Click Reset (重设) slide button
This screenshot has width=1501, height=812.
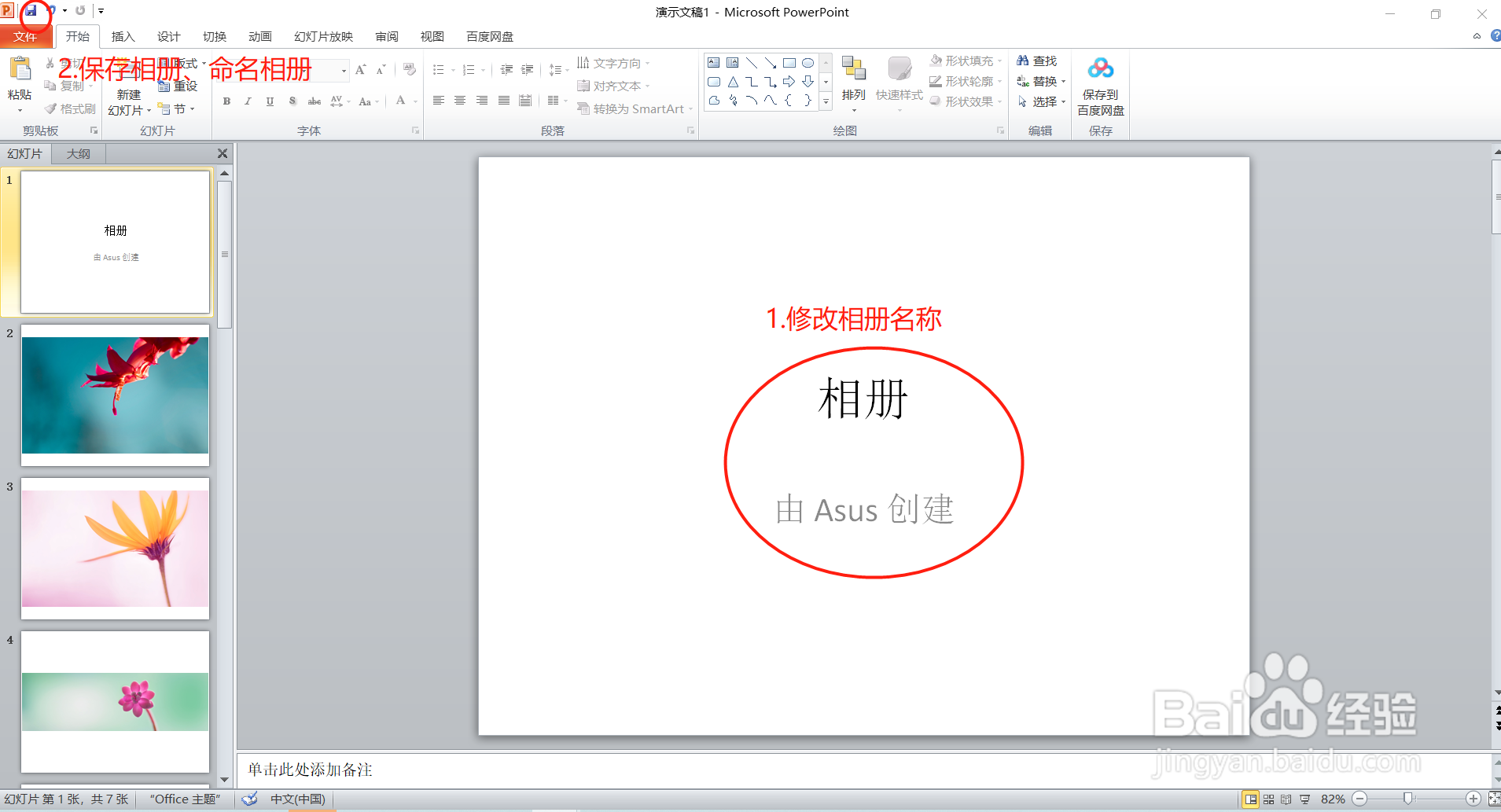click(178, 86)
